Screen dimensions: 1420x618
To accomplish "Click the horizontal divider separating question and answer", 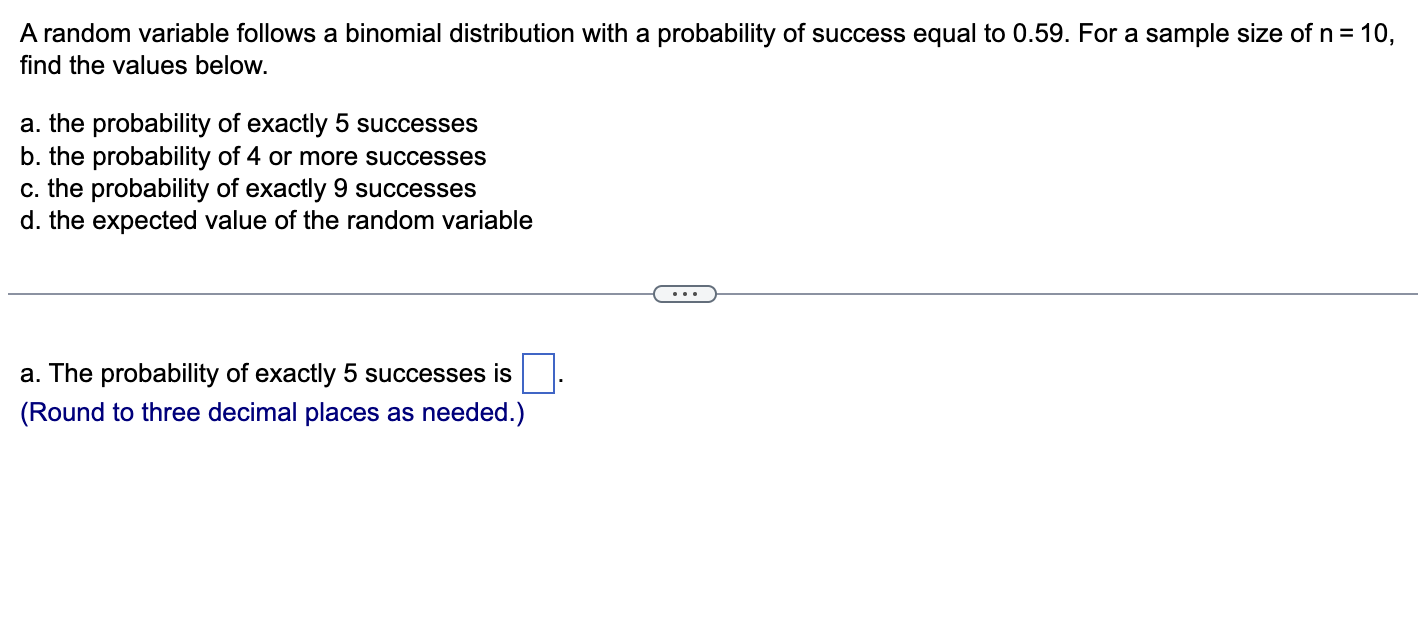I will tap(300, 293).
